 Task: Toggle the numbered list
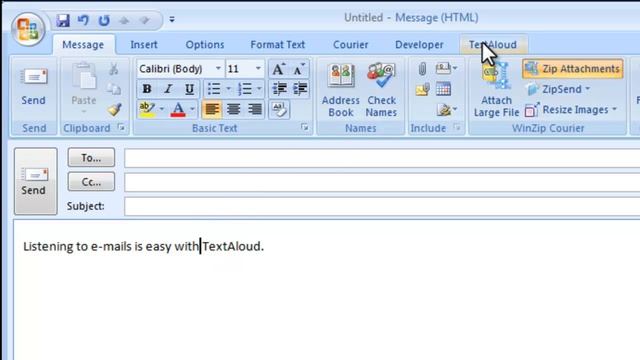point(244,89)
